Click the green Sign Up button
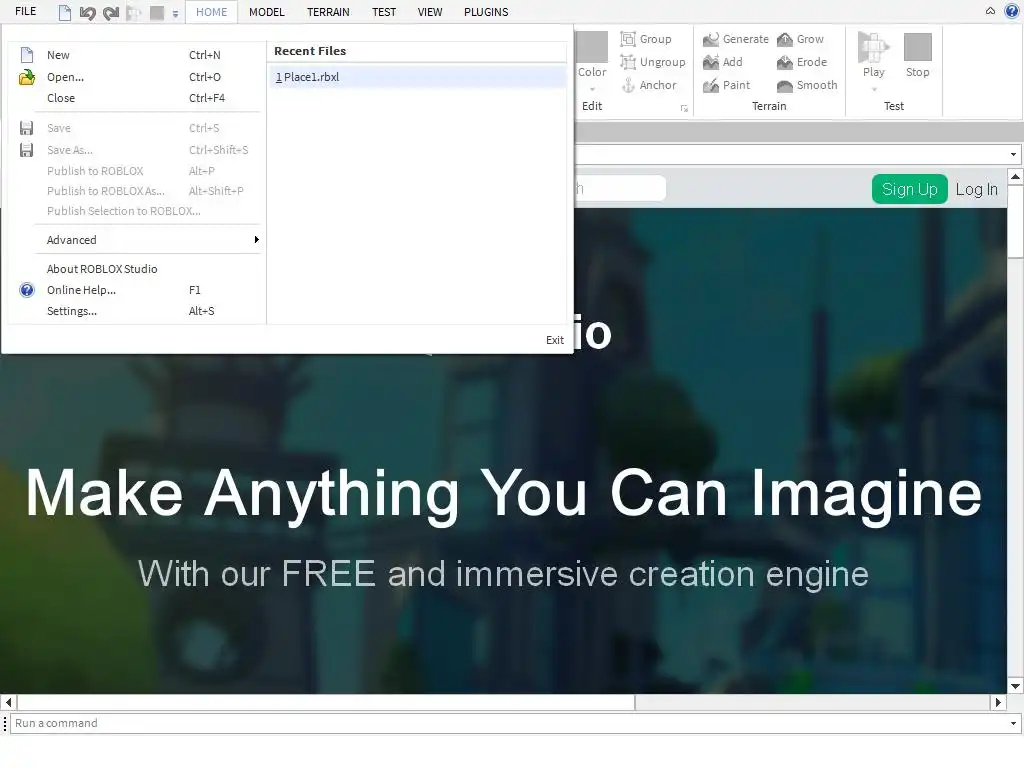1024x768 pixels. [x=910, y=189]
